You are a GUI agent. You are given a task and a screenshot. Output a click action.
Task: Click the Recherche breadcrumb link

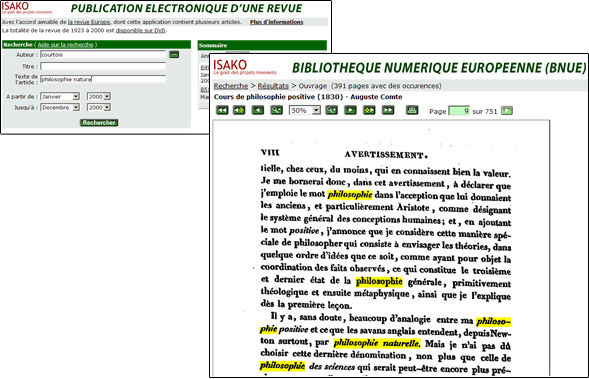(231, 86)
